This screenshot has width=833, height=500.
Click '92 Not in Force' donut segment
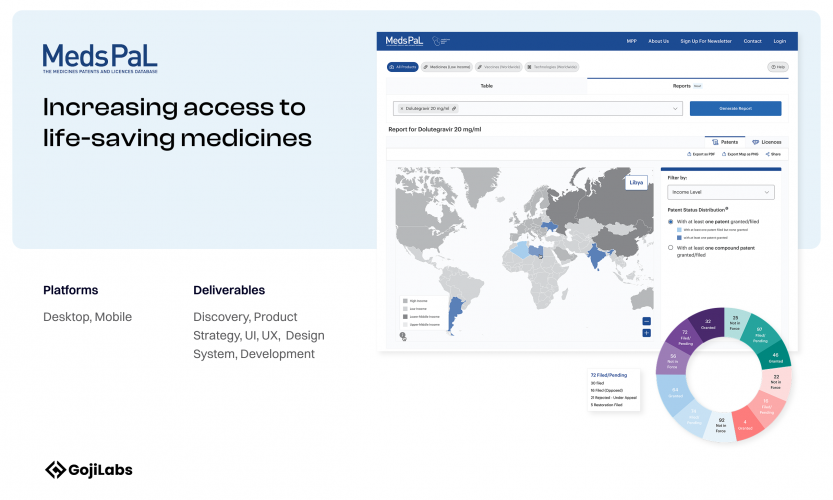[720, 426]
